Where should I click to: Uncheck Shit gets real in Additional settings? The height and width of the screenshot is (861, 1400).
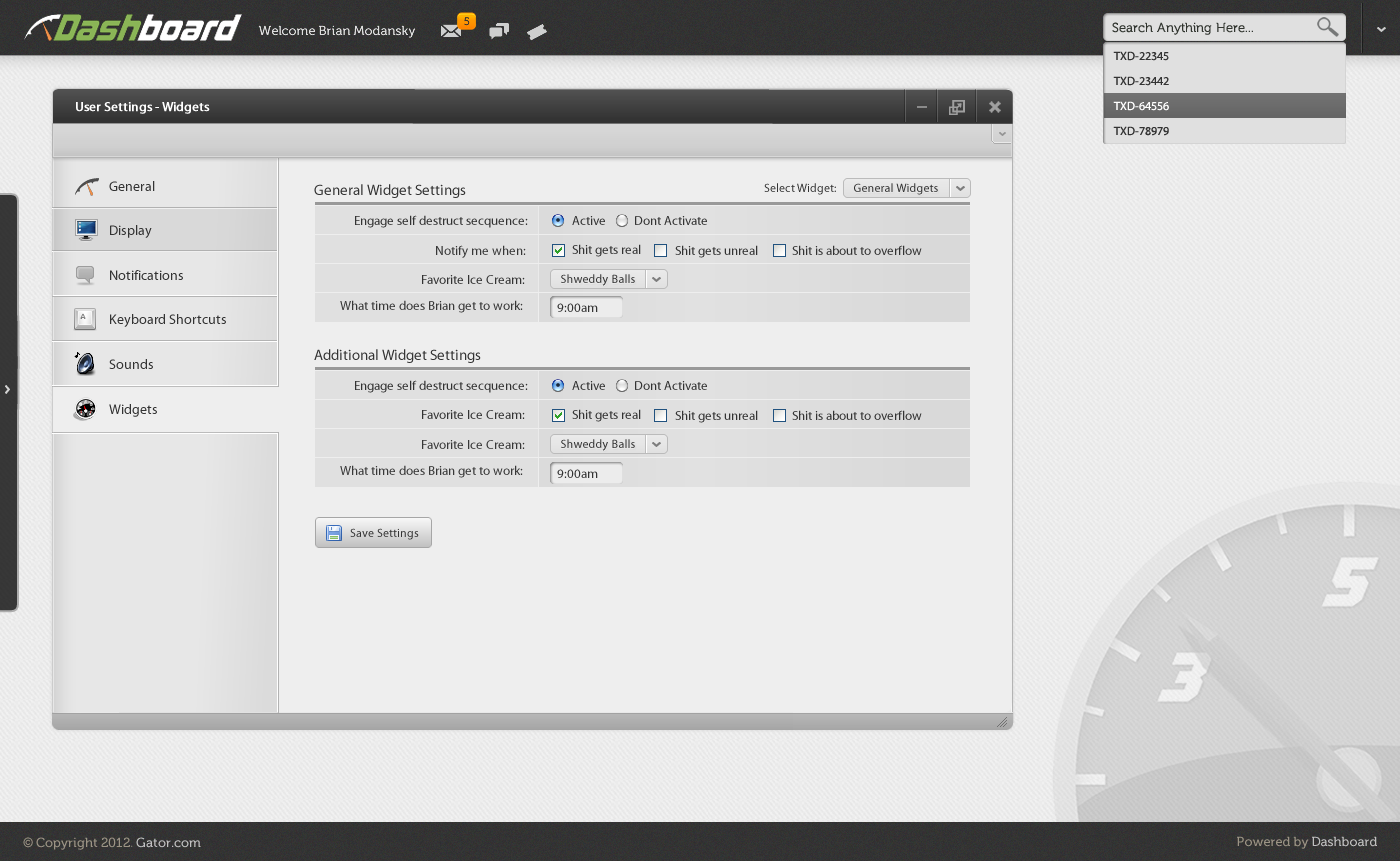coord(558,415)
